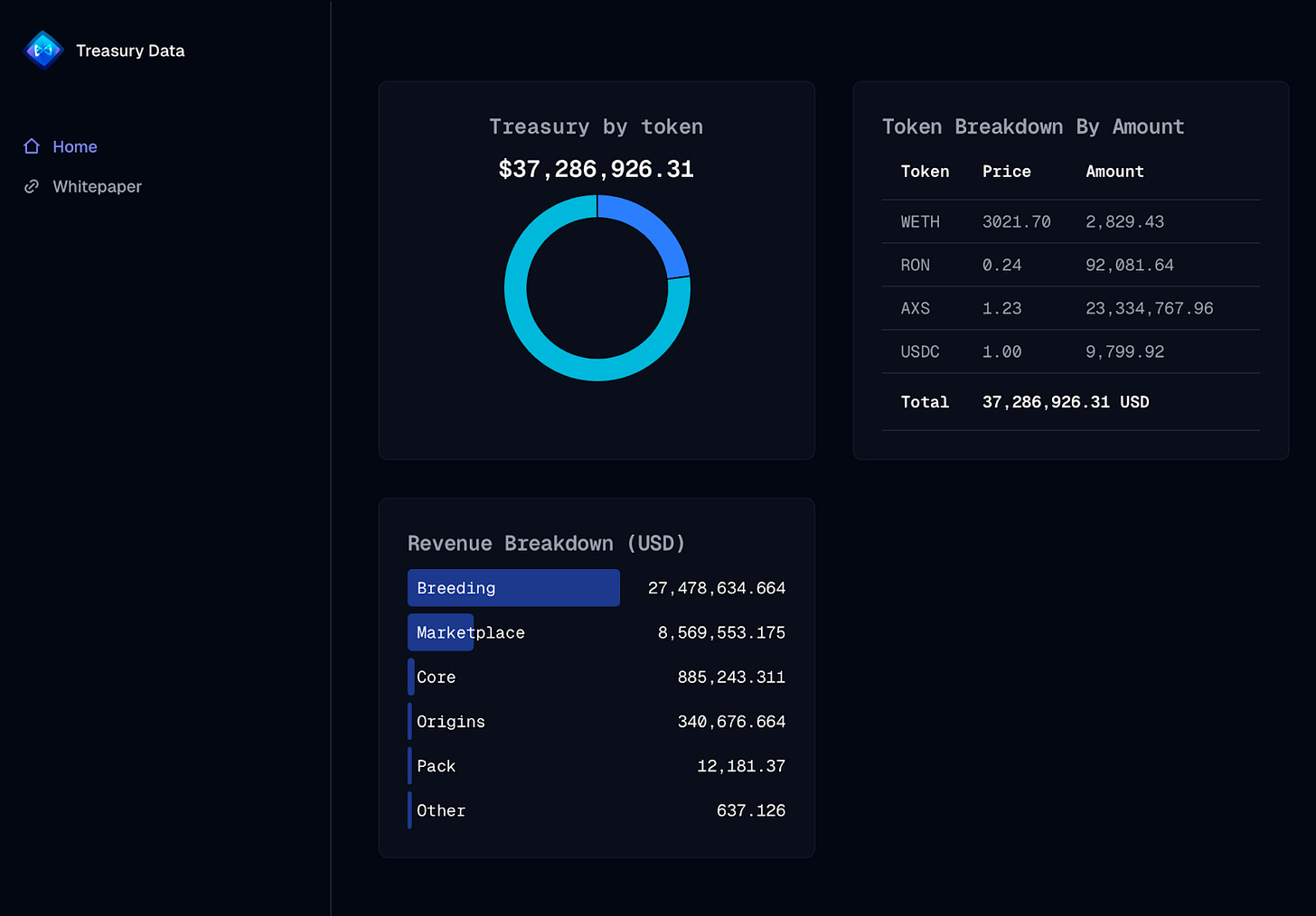
Task: Click the Core revenue bar label
Action: 436,677
